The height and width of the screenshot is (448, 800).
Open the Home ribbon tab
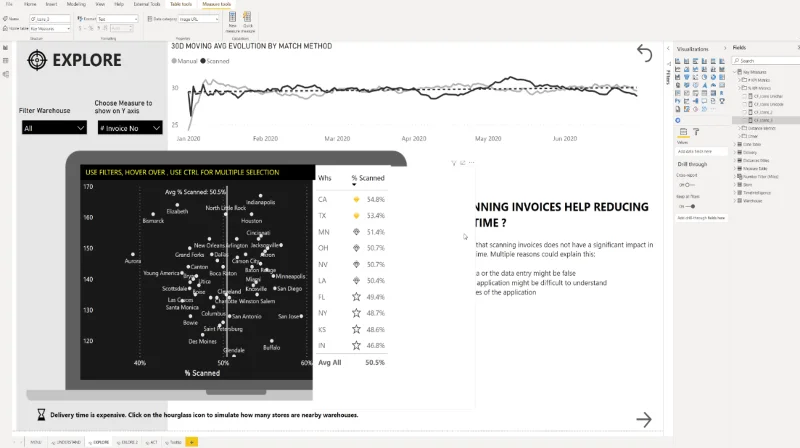click(30, 4)
